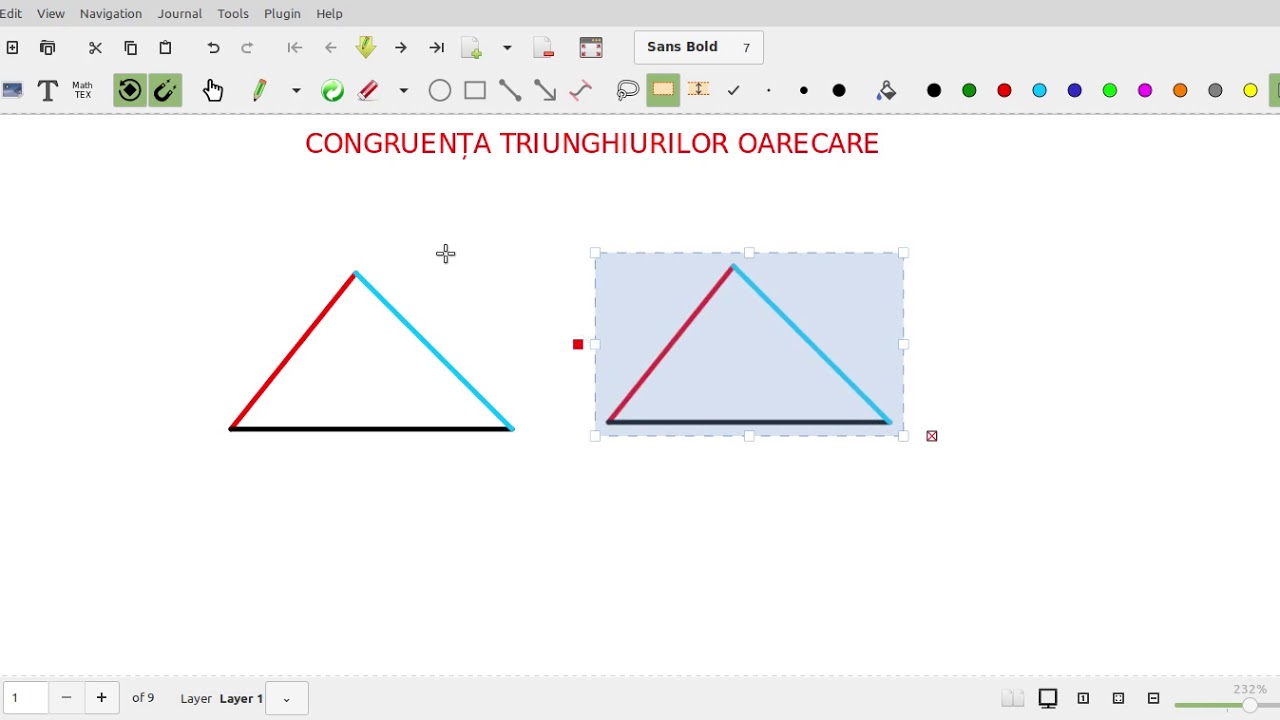Cut selection with the scissors icon
Image resolution: width=1280 pixels, height=720 pixels.
click(95, 47)
